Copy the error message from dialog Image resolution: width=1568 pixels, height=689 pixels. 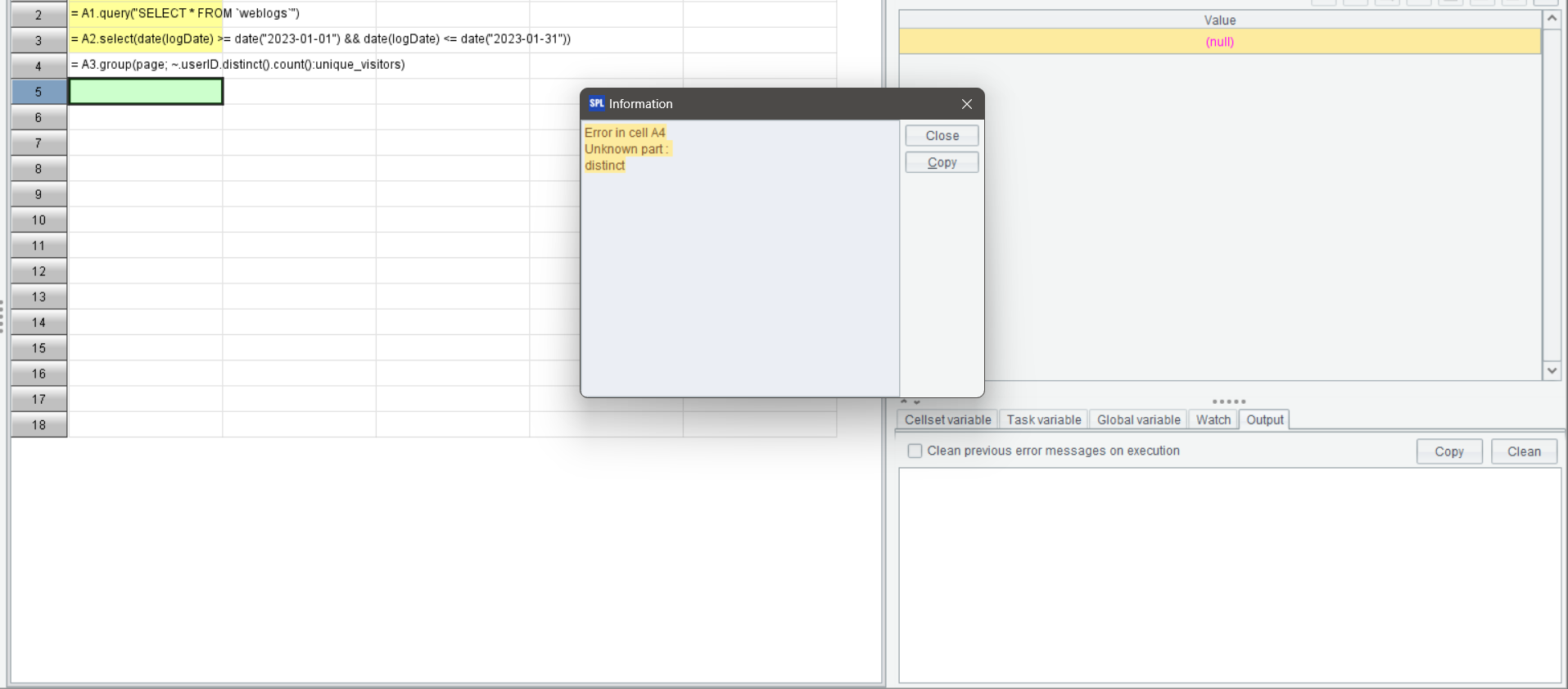point(942,162)
